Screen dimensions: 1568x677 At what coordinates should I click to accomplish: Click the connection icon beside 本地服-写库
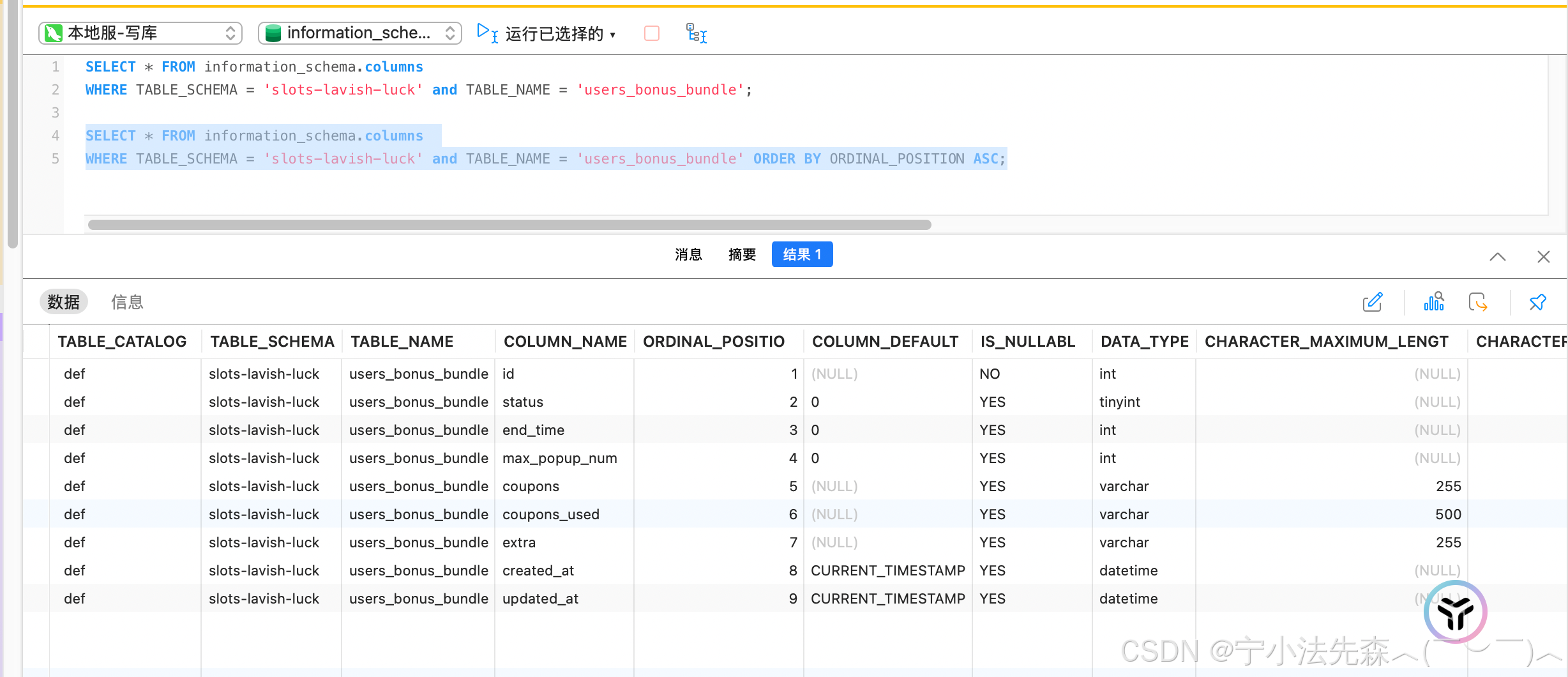tap(53, 33)
